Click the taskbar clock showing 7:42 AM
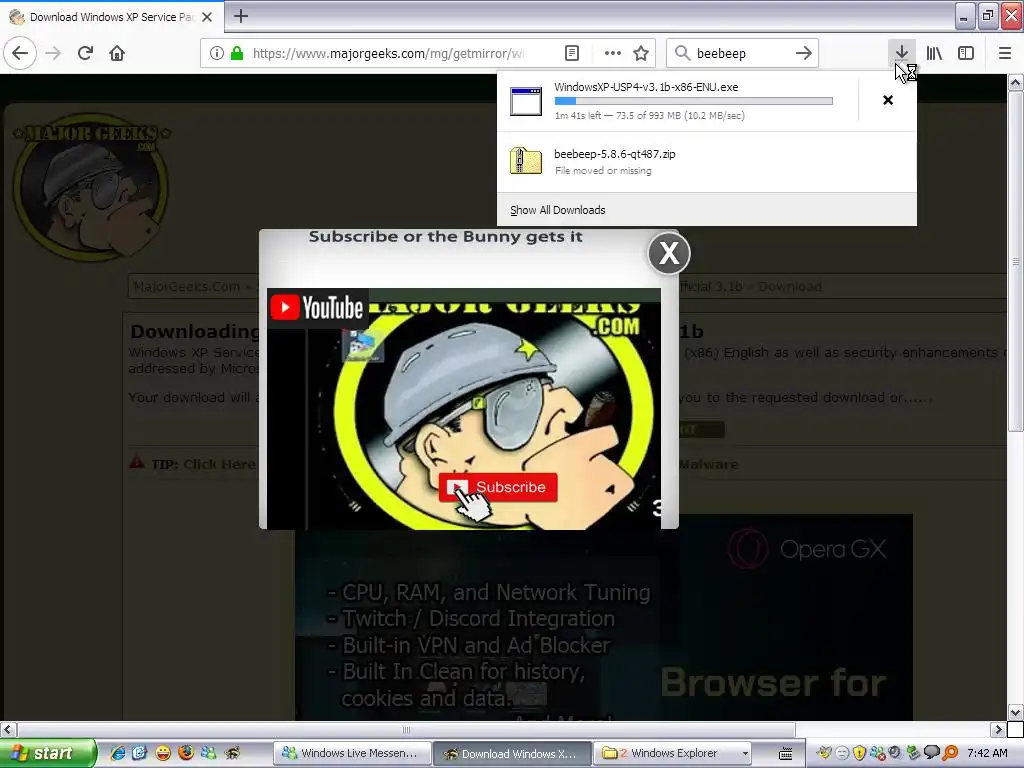 click(987, 753)
